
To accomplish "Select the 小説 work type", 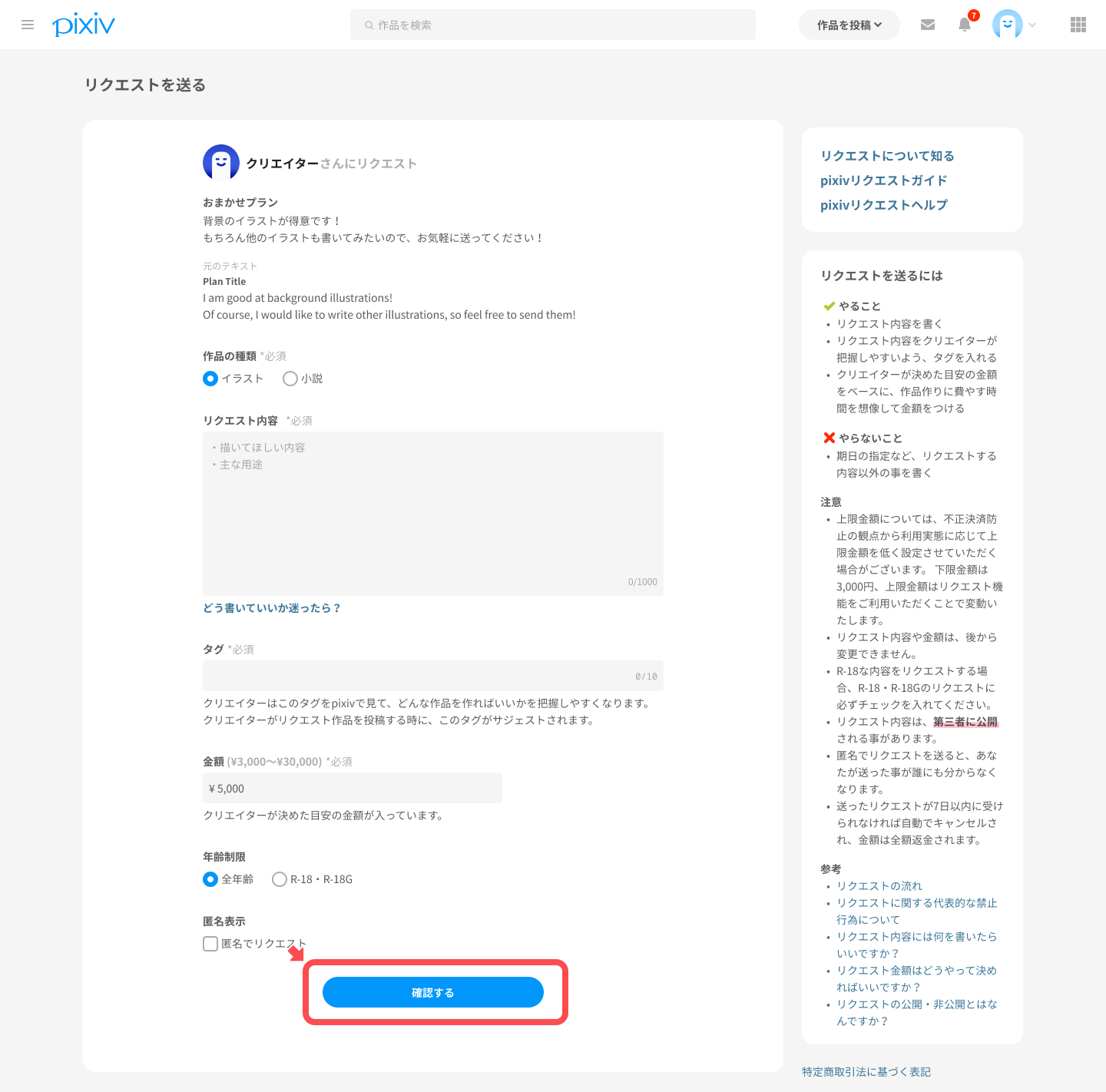I will point(290,379).
